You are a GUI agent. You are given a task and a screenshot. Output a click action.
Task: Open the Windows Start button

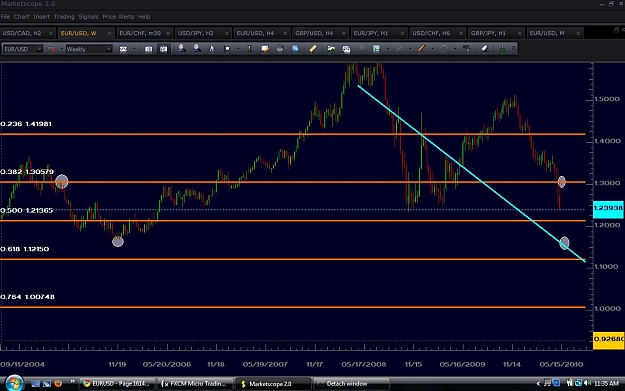pos(14,383)
